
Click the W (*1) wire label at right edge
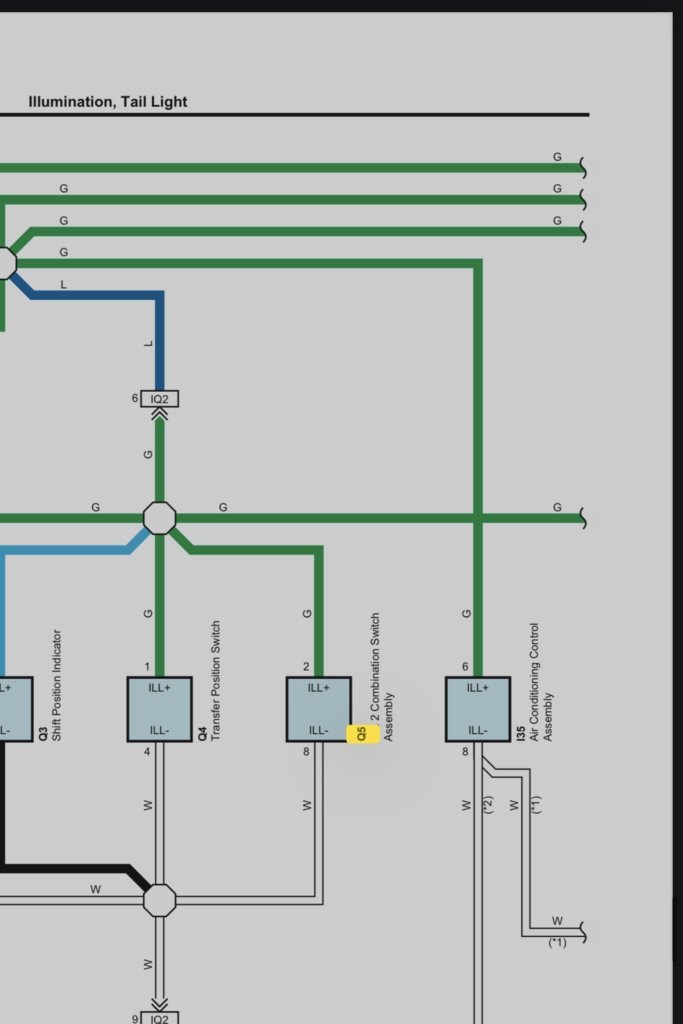point(557,931)
